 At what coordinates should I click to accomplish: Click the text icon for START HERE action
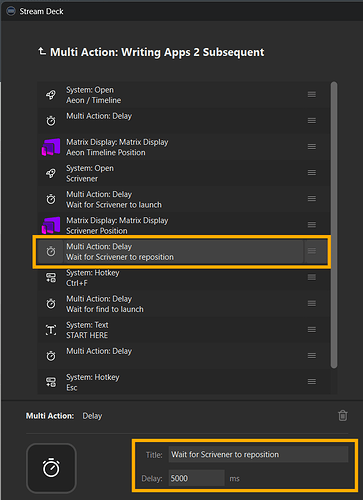(x=51, y=330)
